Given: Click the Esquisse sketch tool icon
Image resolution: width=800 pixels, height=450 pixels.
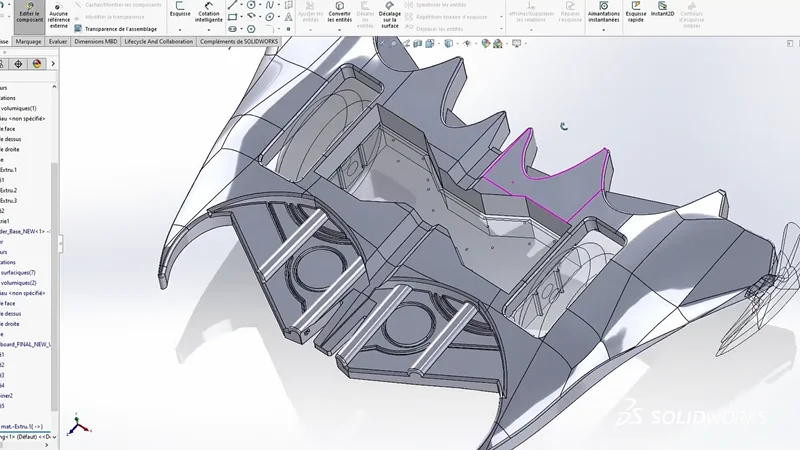Looking at the screenshot, I should (180, 6).
